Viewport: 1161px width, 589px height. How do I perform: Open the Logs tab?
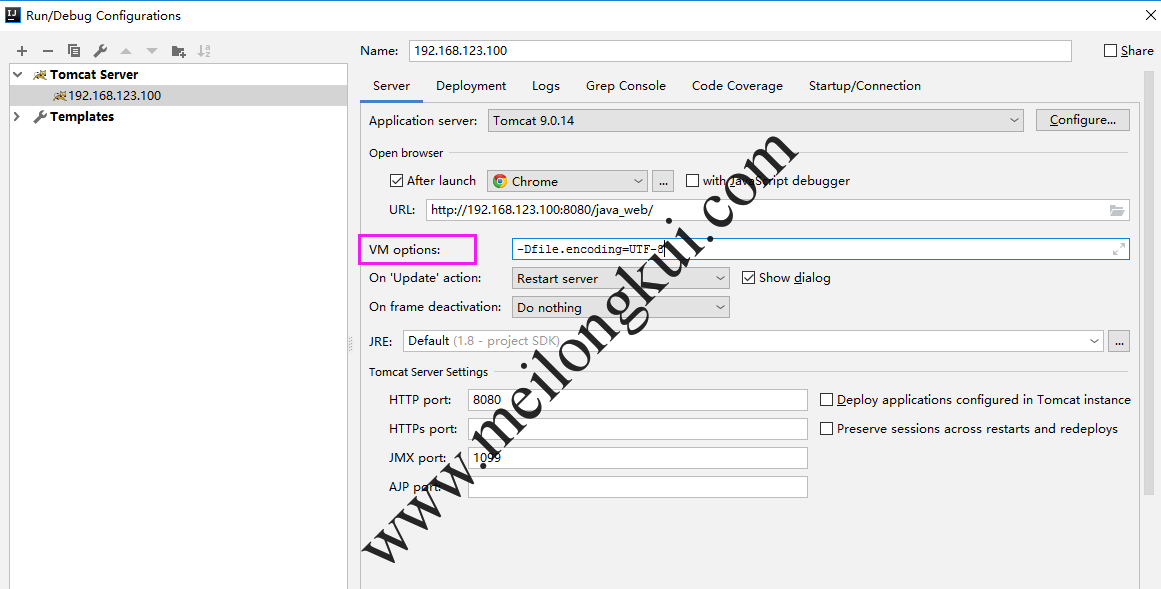[x=546, y=86]
